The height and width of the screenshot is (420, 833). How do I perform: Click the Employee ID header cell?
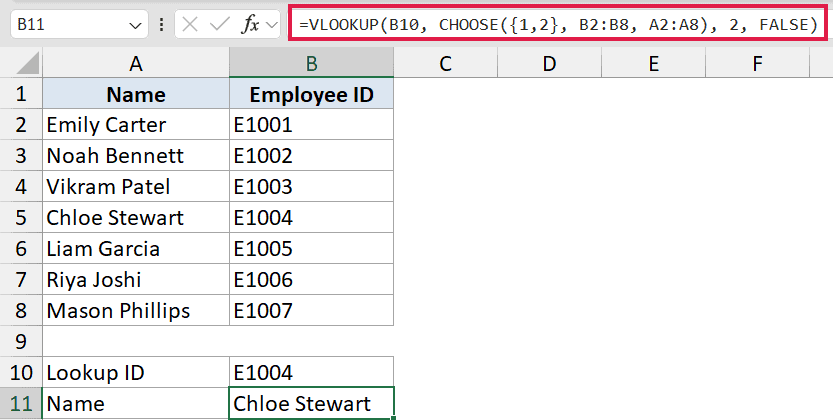(311, 94)
